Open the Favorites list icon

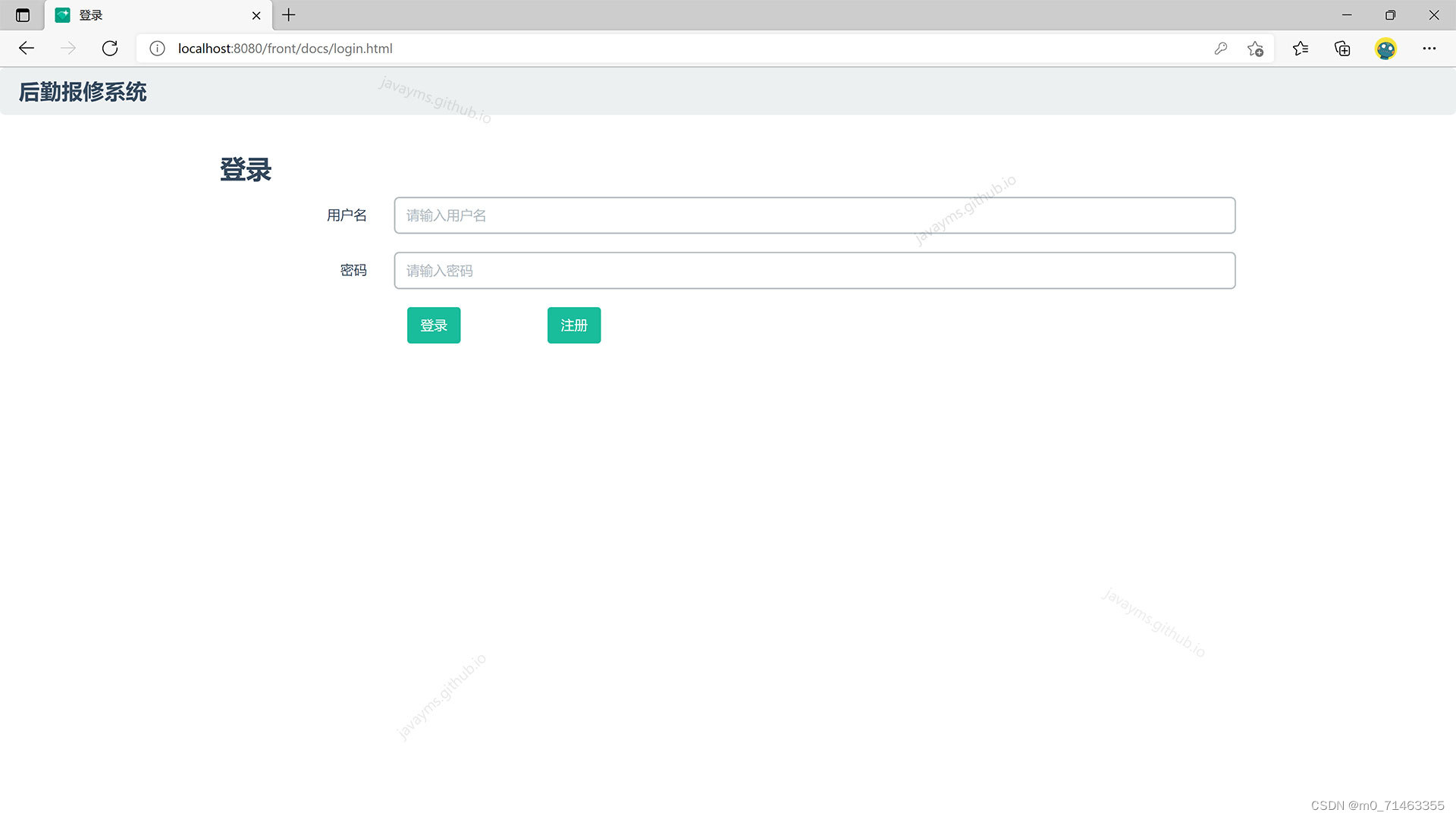click(x=1301, y=49)
